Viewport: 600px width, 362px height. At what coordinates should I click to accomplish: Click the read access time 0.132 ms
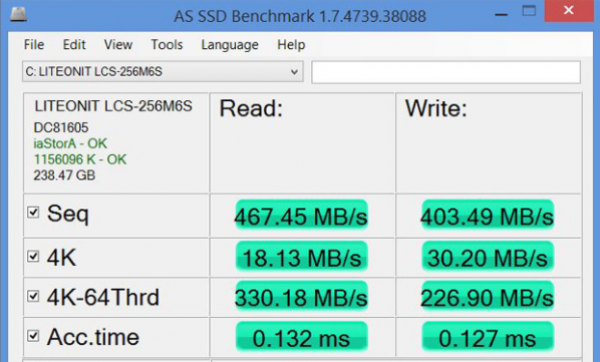pos(301,337)
